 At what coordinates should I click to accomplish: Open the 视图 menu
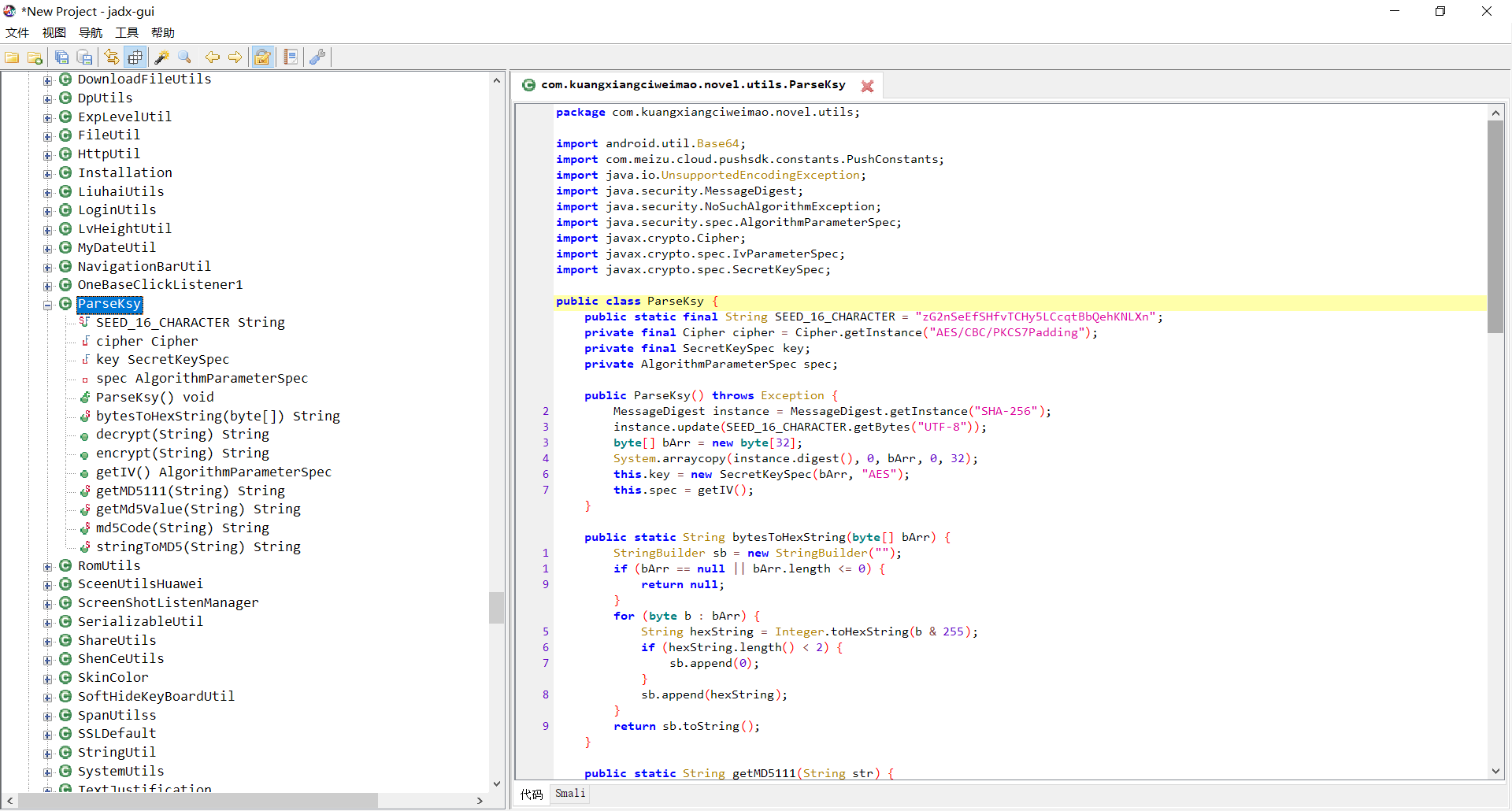tap(54, 33)
